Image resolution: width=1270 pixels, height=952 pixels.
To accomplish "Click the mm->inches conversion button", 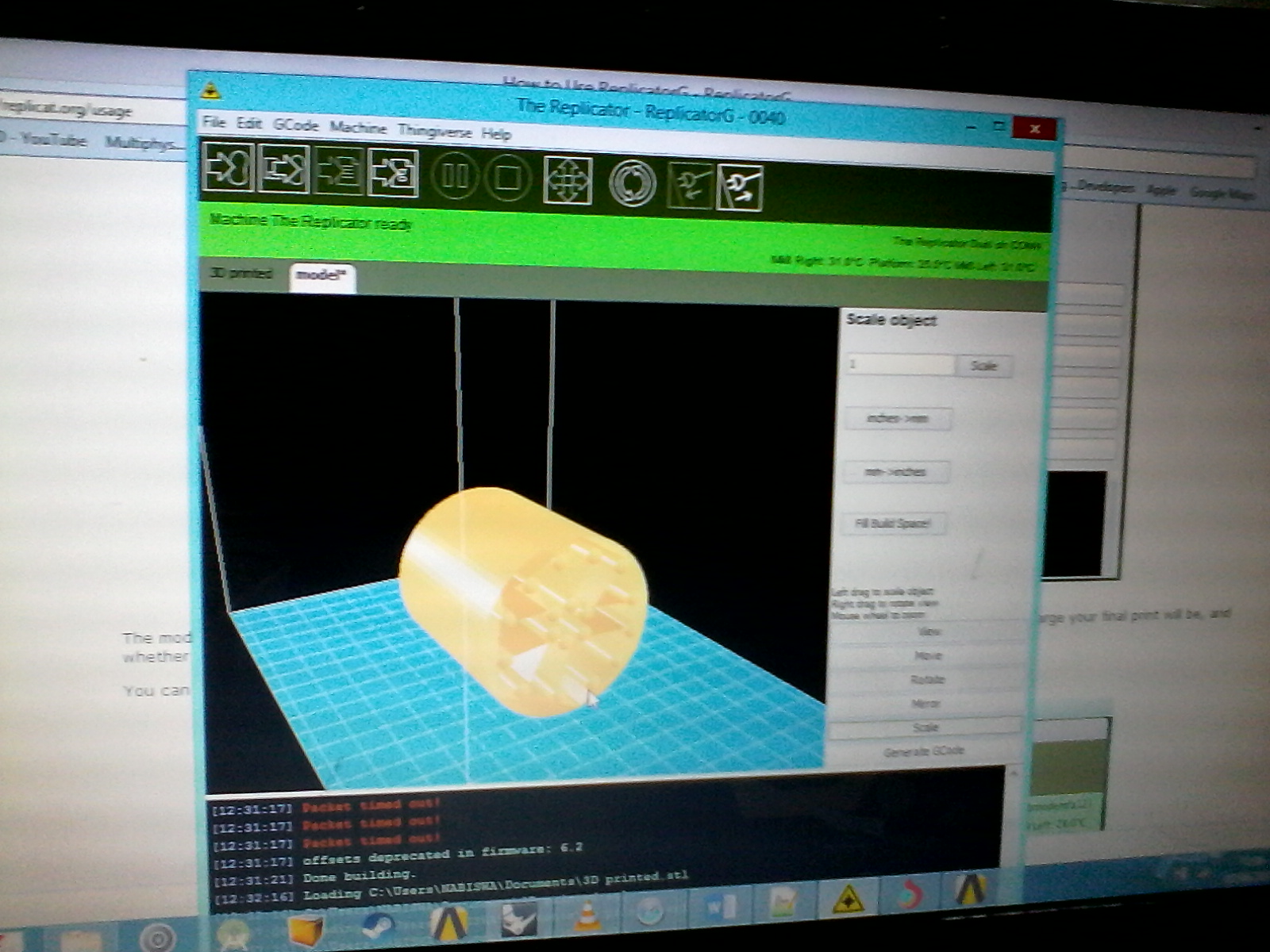I will (895, 472).
